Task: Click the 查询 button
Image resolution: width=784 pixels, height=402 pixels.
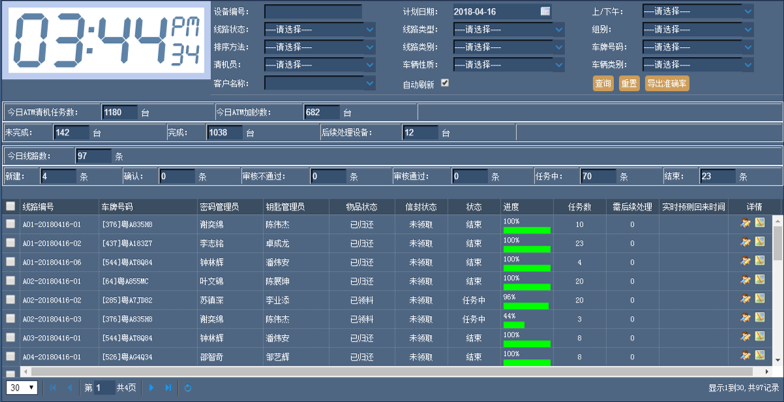Action: pyautogui.click(x=603, y=84)
